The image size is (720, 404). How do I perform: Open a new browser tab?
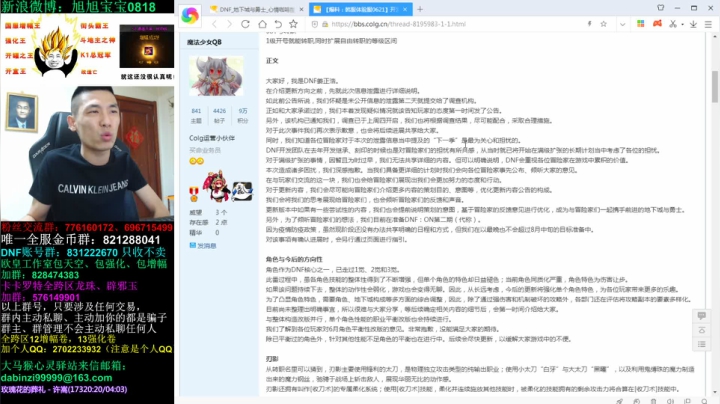click(x=420, y=9)
